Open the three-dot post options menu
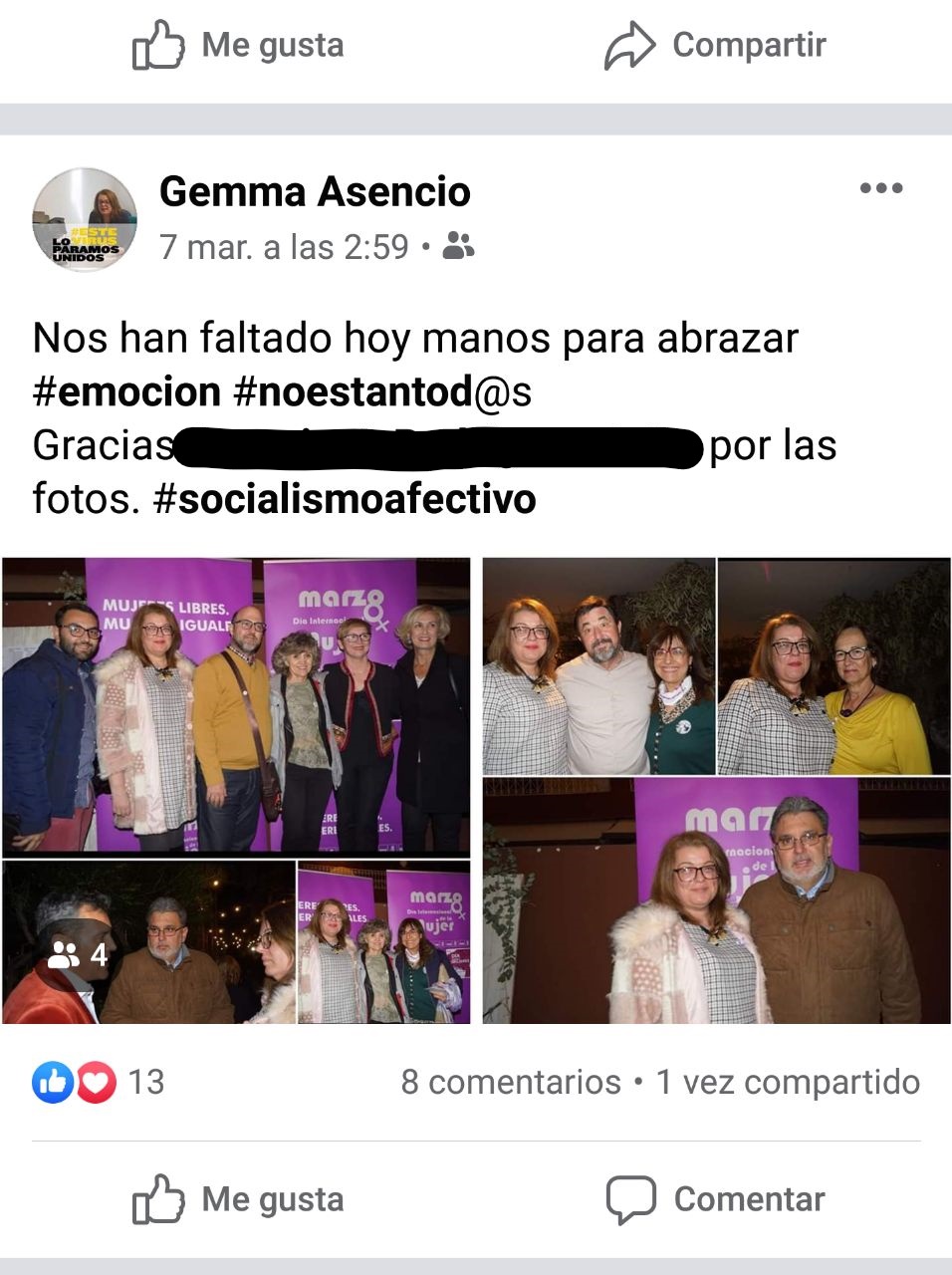Screen dimensions: 952x1275 (881, 188)
